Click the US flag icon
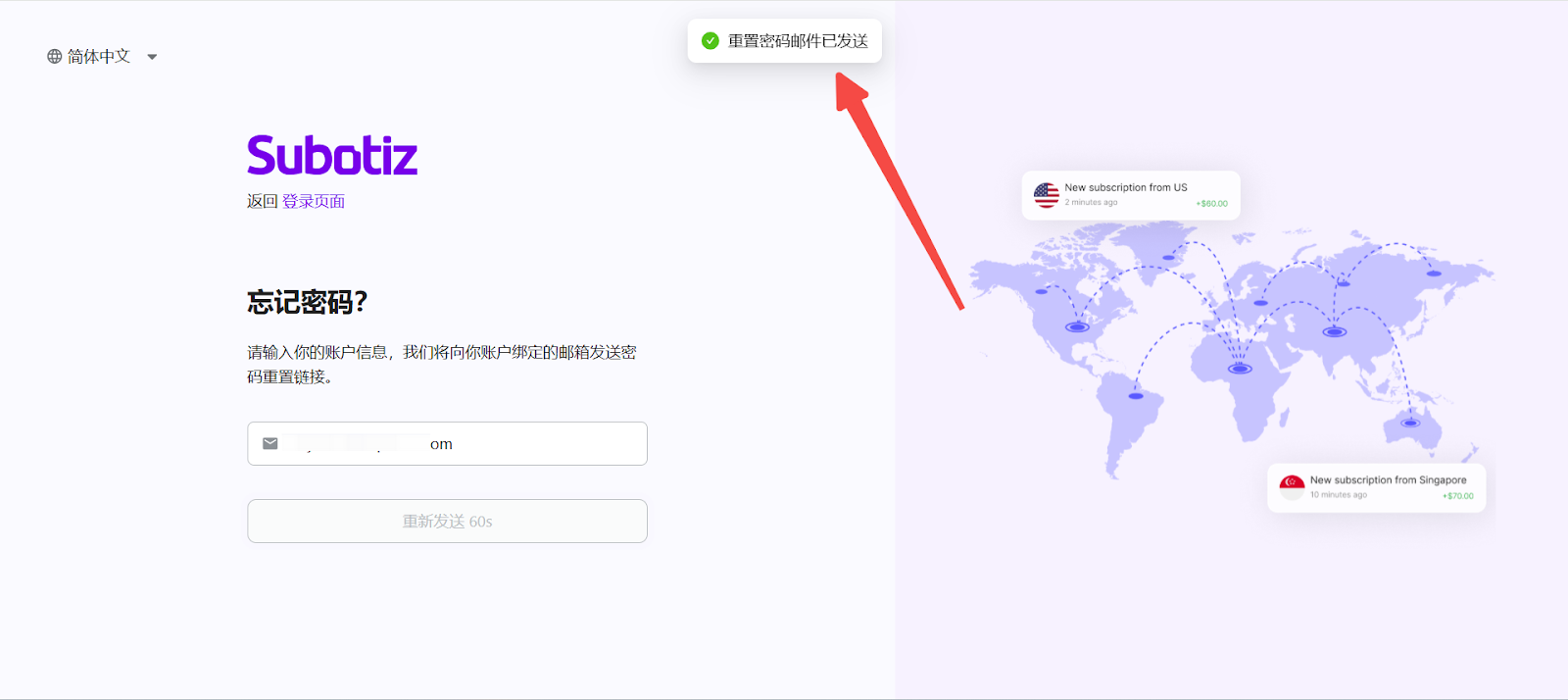The image size is (1568, 700). tap(1046, 195)
